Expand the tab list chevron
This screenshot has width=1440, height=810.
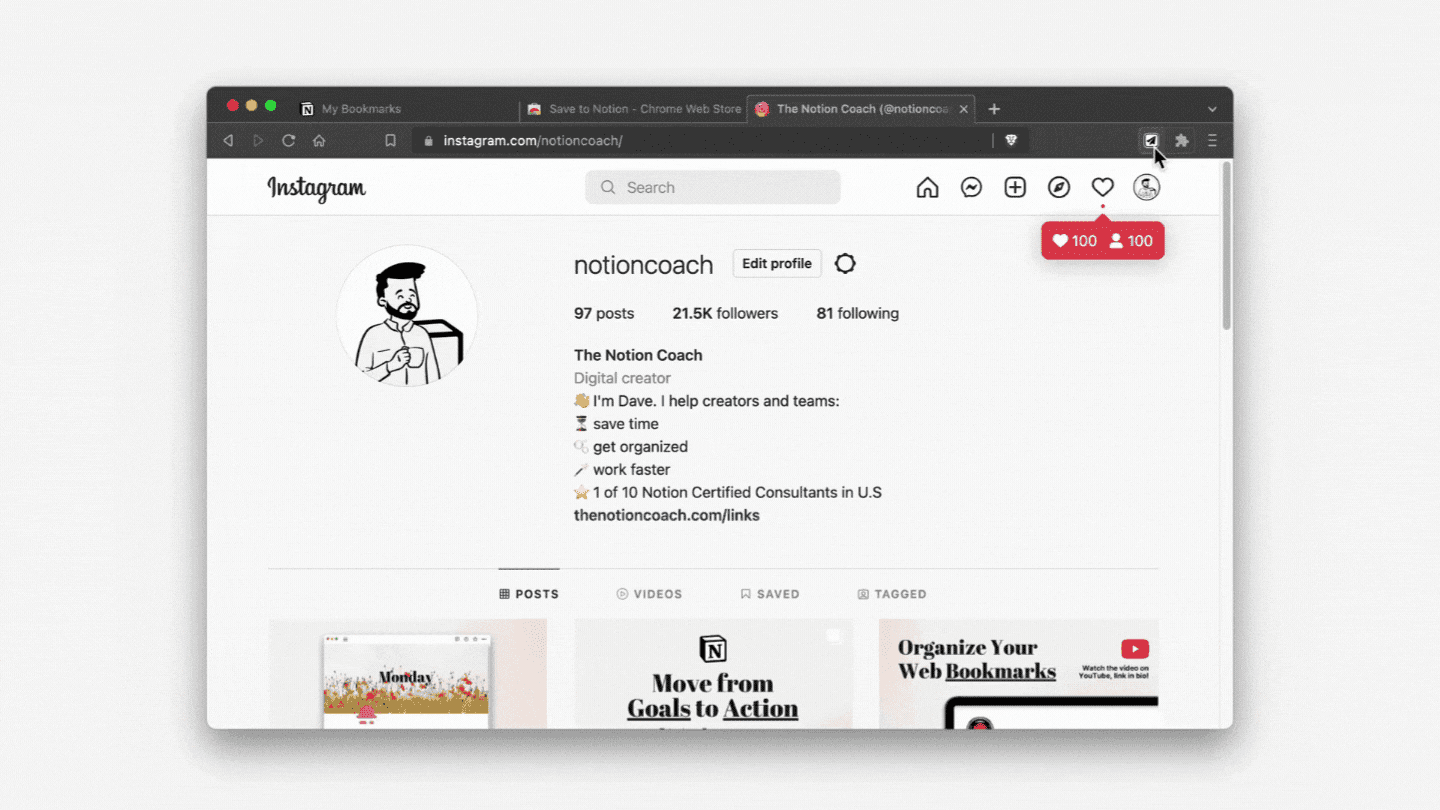pos(1212,109)
